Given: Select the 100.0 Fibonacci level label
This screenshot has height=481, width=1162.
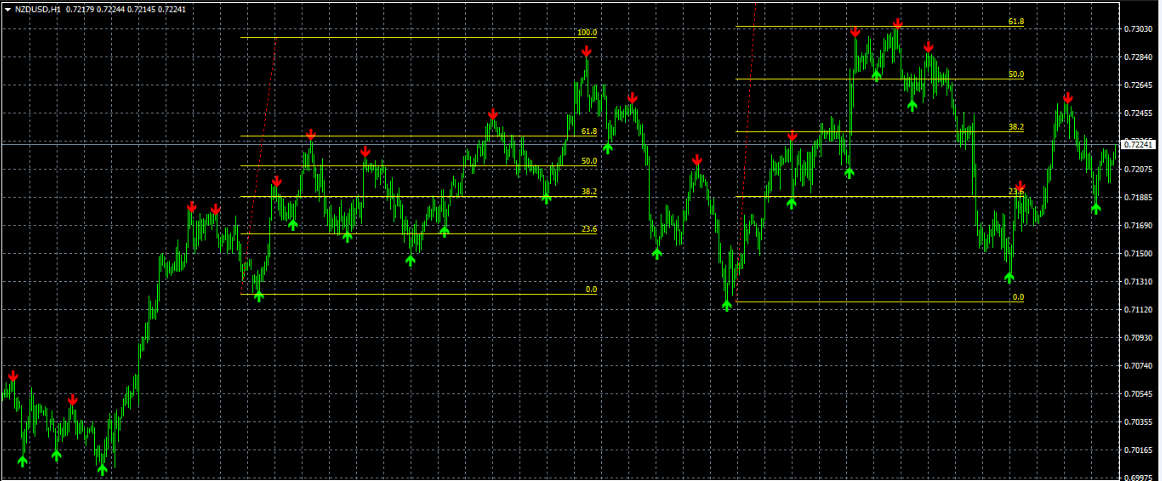Looking at the screenshot, I should point(587,33).
